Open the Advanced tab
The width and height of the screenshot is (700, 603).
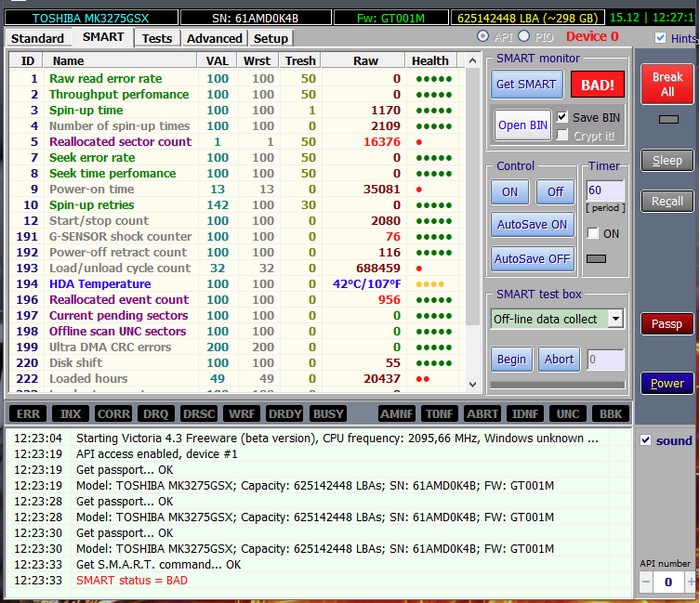[x=214, y=38]
